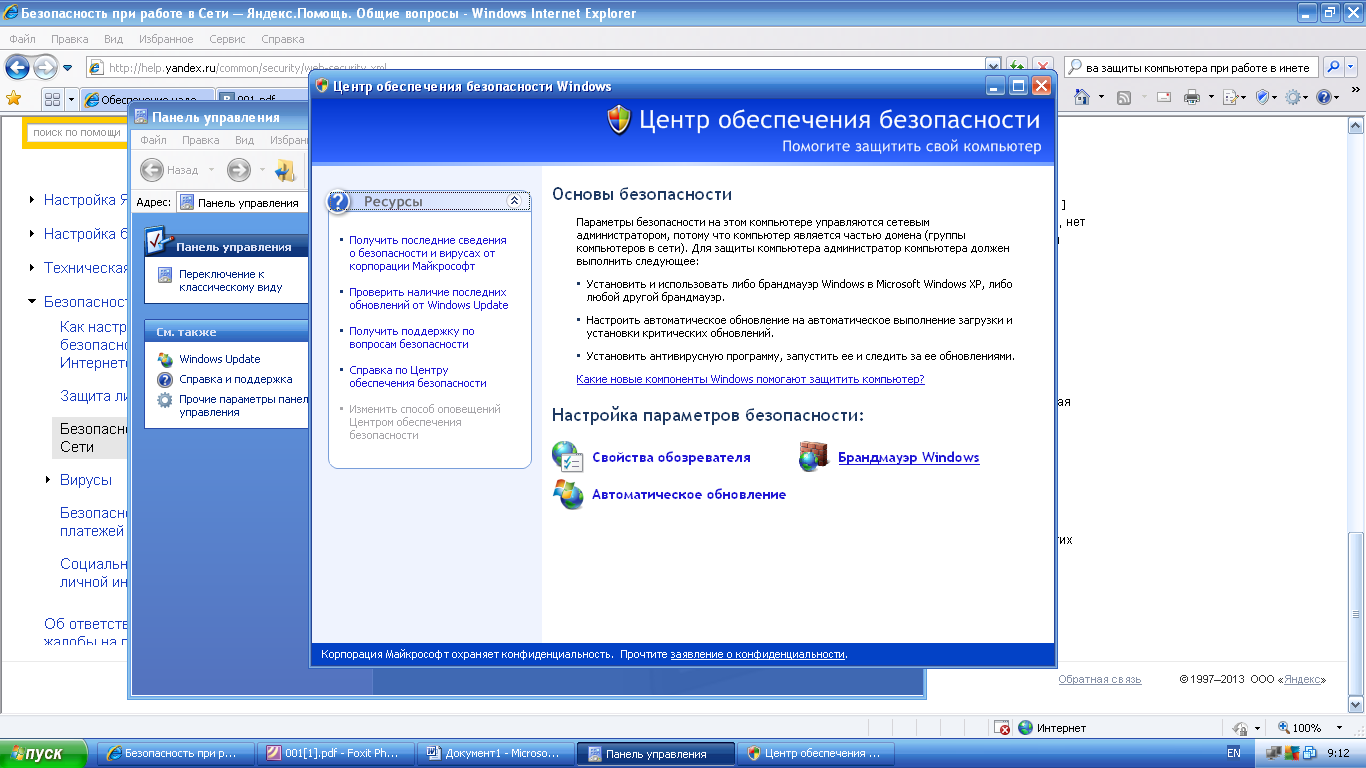Click the IE search input field
Viewport: 1366px width, 768px height.
1191,67
